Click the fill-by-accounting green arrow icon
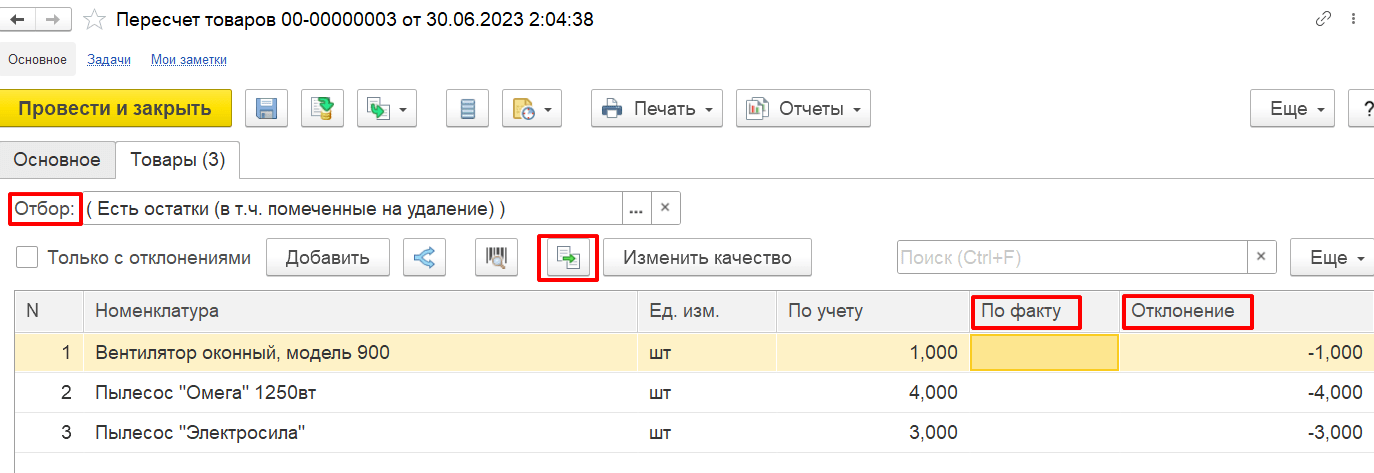This screenshot has width=1374, height=473. pos(568,258)
